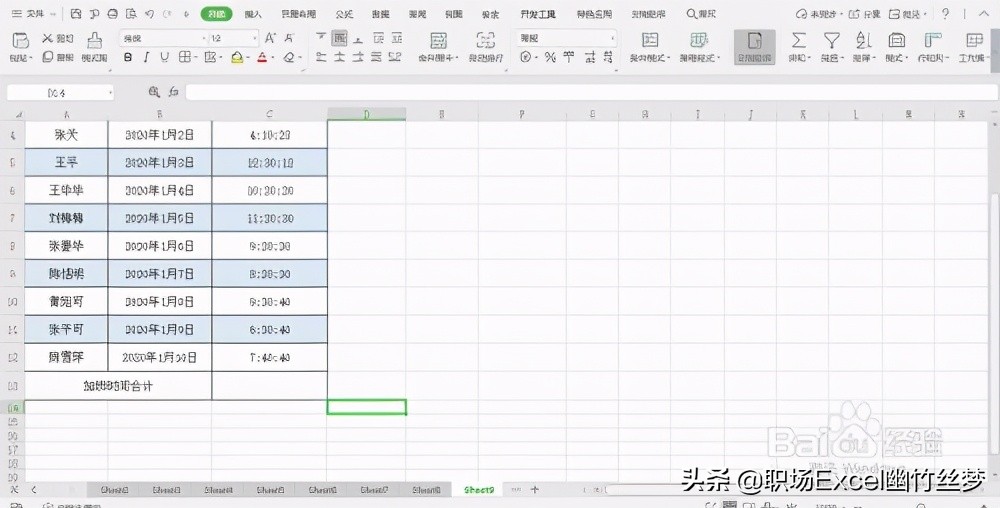
Task: Open the AutoSum sigma dropdown
Action: (798, 47)
